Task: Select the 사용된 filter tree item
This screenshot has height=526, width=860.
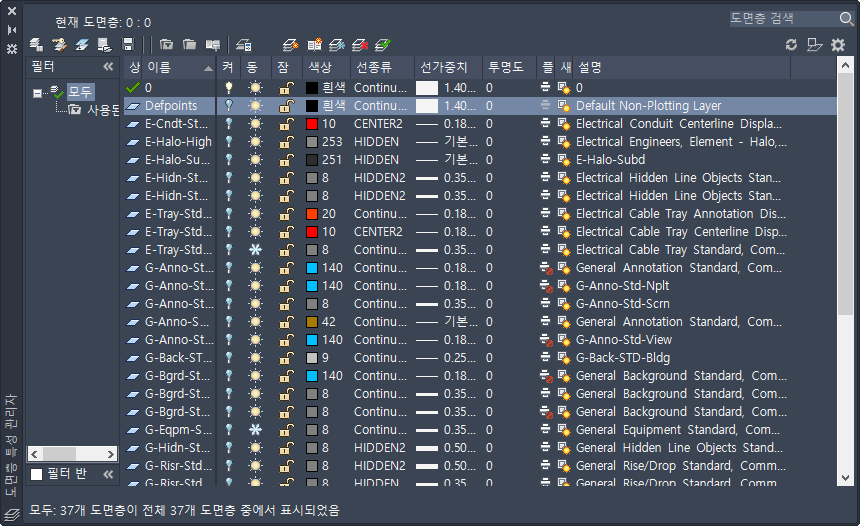Action: click(103, 110)
